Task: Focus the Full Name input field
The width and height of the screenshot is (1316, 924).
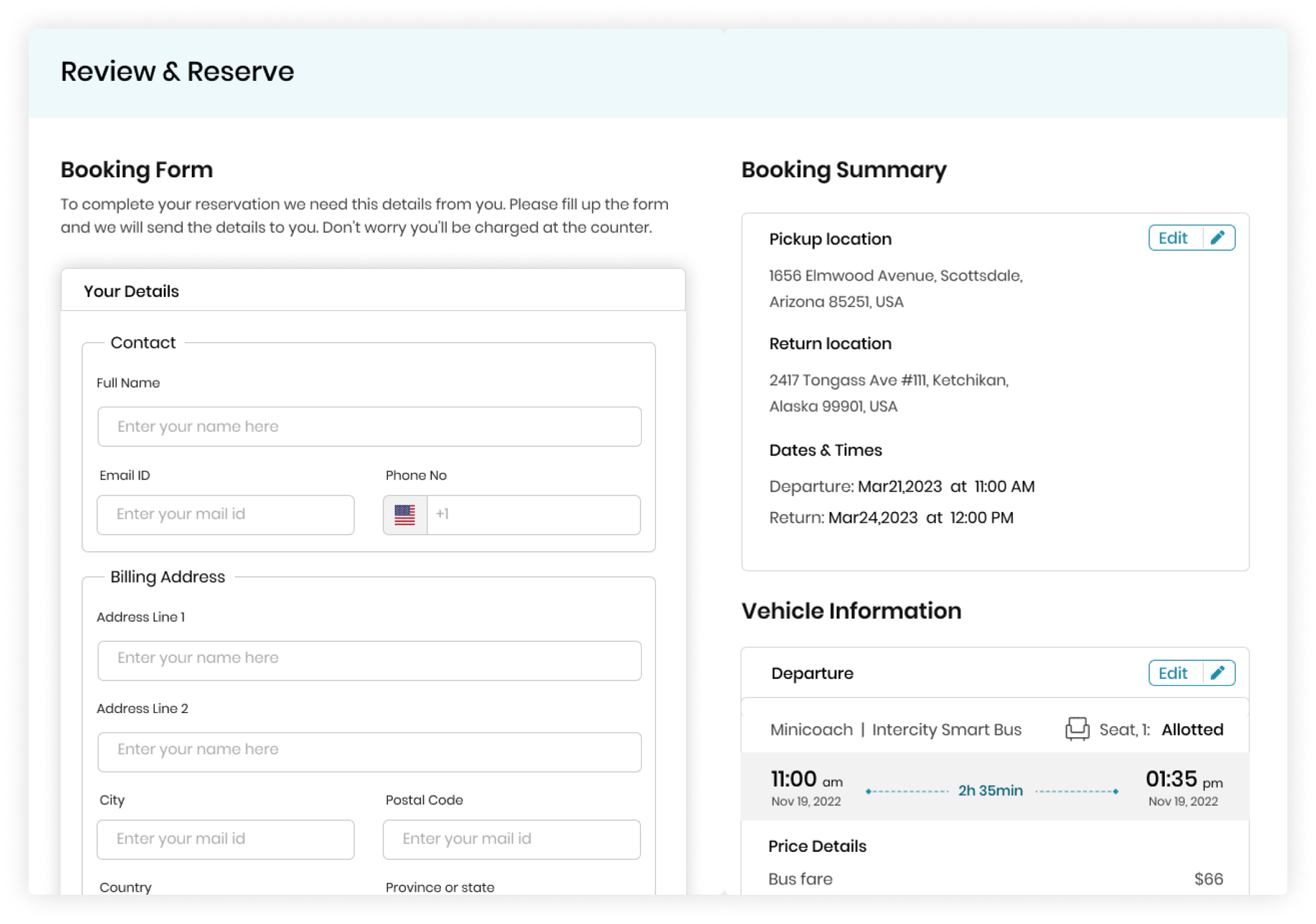Action: click(x=369, y=426)
